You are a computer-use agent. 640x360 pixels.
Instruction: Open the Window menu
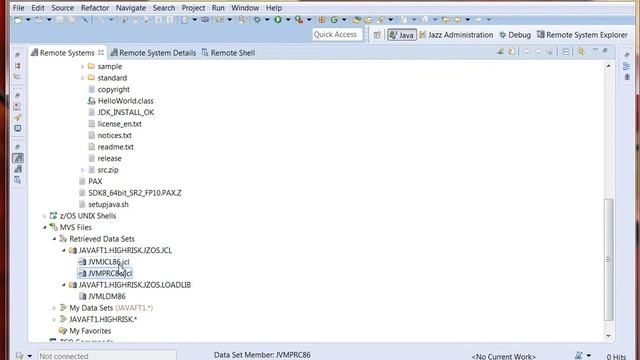click(245, 8)
